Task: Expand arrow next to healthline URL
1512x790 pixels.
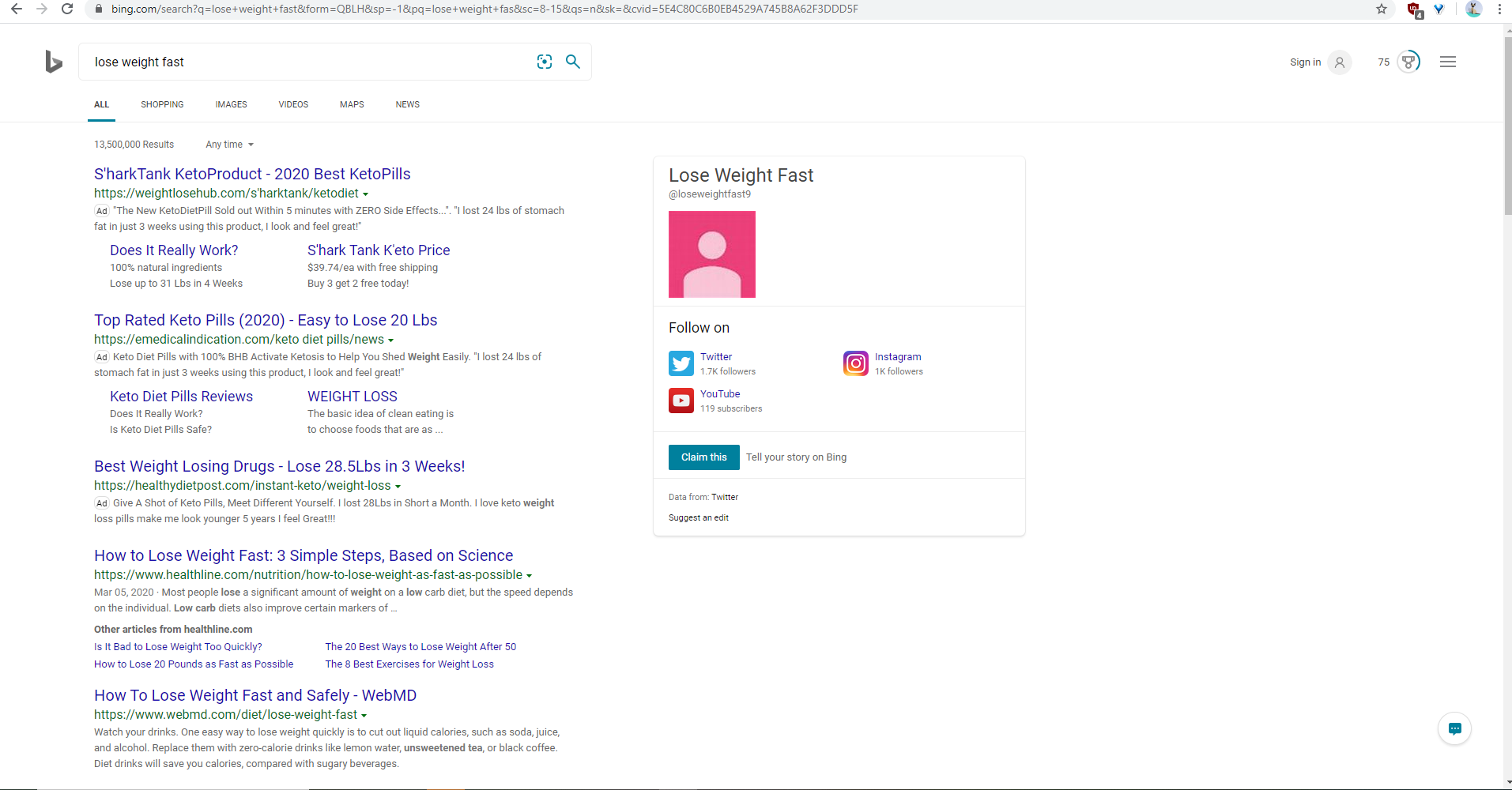Action: [529, 576]
